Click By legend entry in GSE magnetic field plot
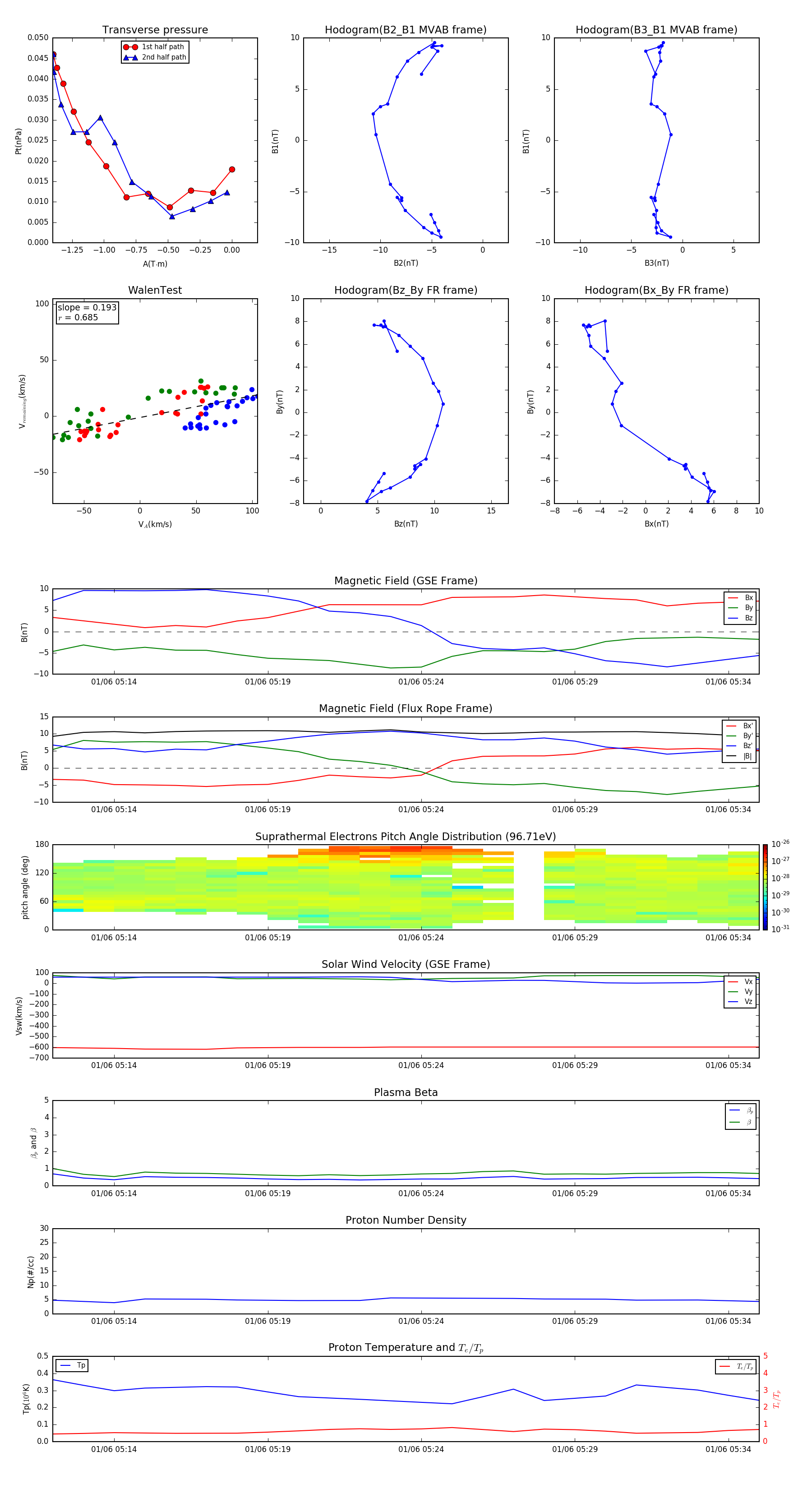812x1489 pixels. (740, 608)
